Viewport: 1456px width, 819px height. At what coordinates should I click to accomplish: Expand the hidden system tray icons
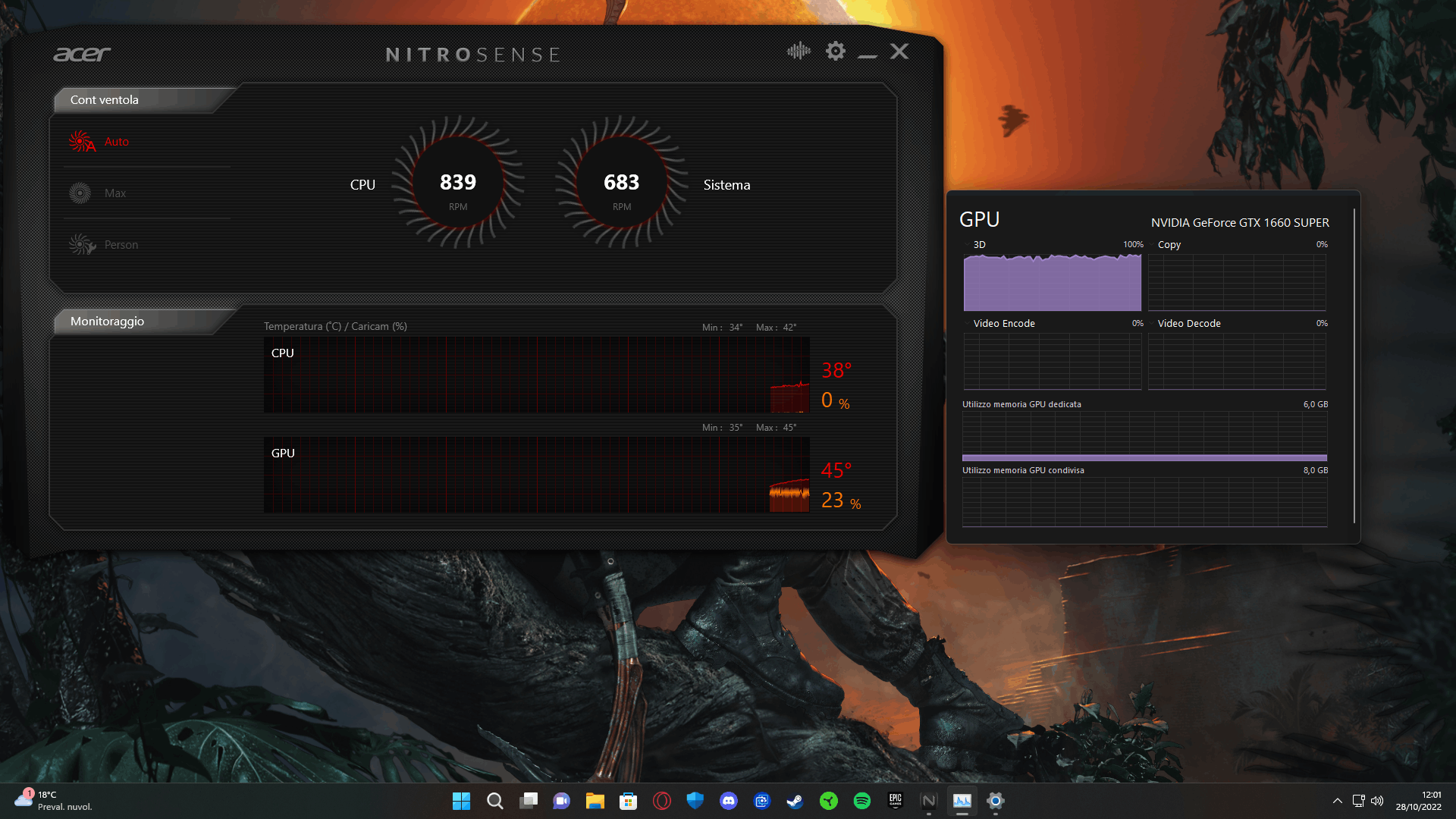(1338, 801)
